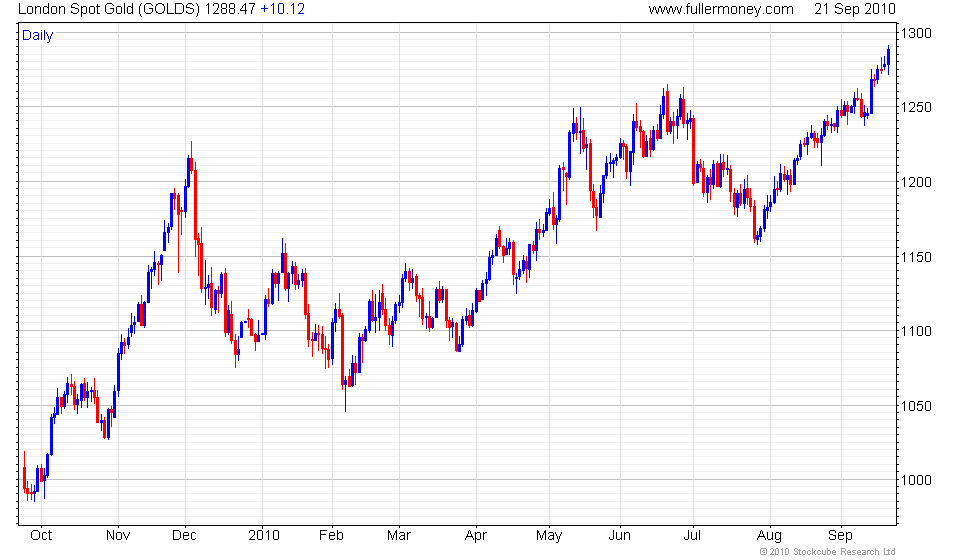Select the 1288.47 price value
The width and height of the screenshot is (980, 560).
point(231,9)
